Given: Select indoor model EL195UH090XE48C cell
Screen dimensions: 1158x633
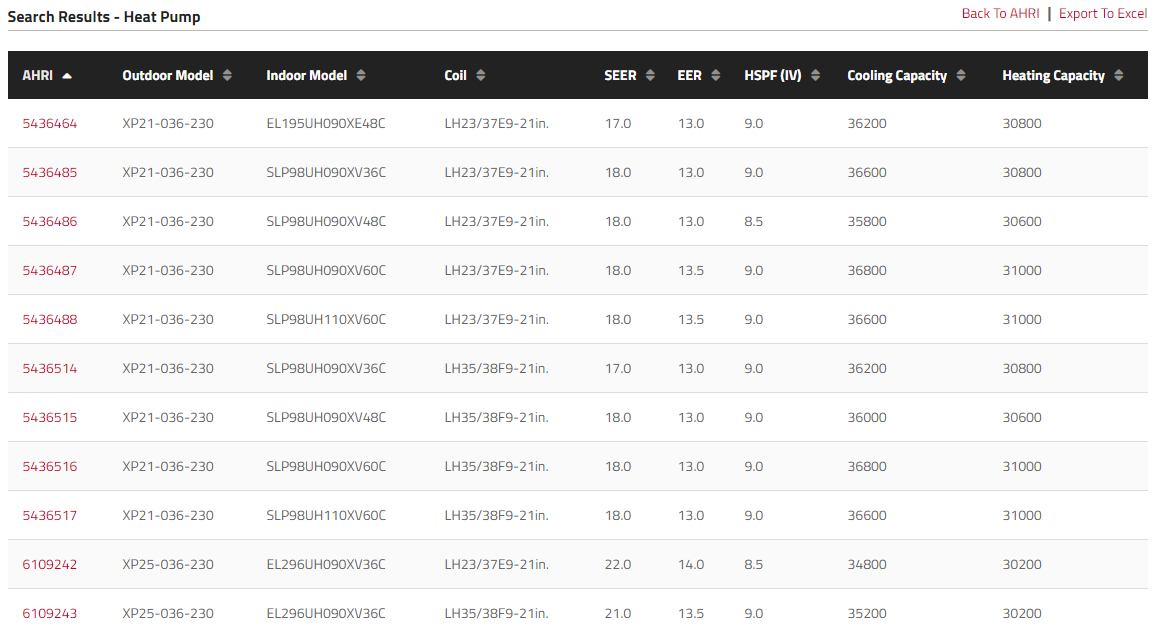Looking at the screenshot, I should (326, 123).
